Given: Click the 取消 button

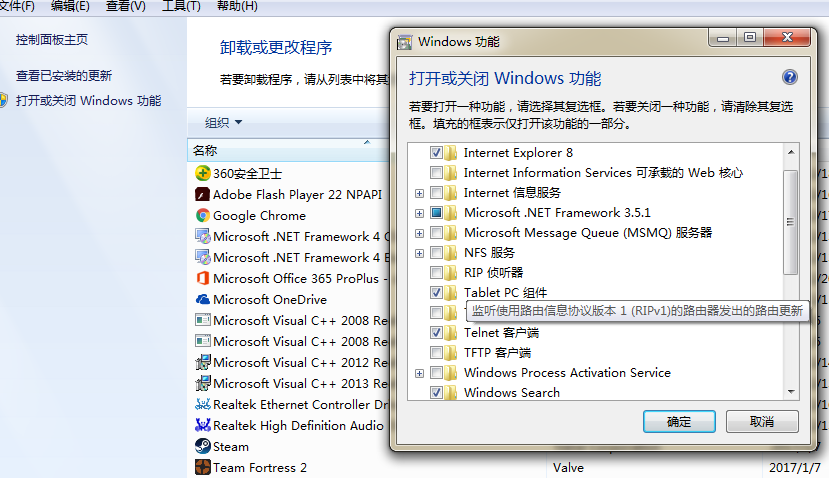Looking at the screenshot, I should coord(762,421).
